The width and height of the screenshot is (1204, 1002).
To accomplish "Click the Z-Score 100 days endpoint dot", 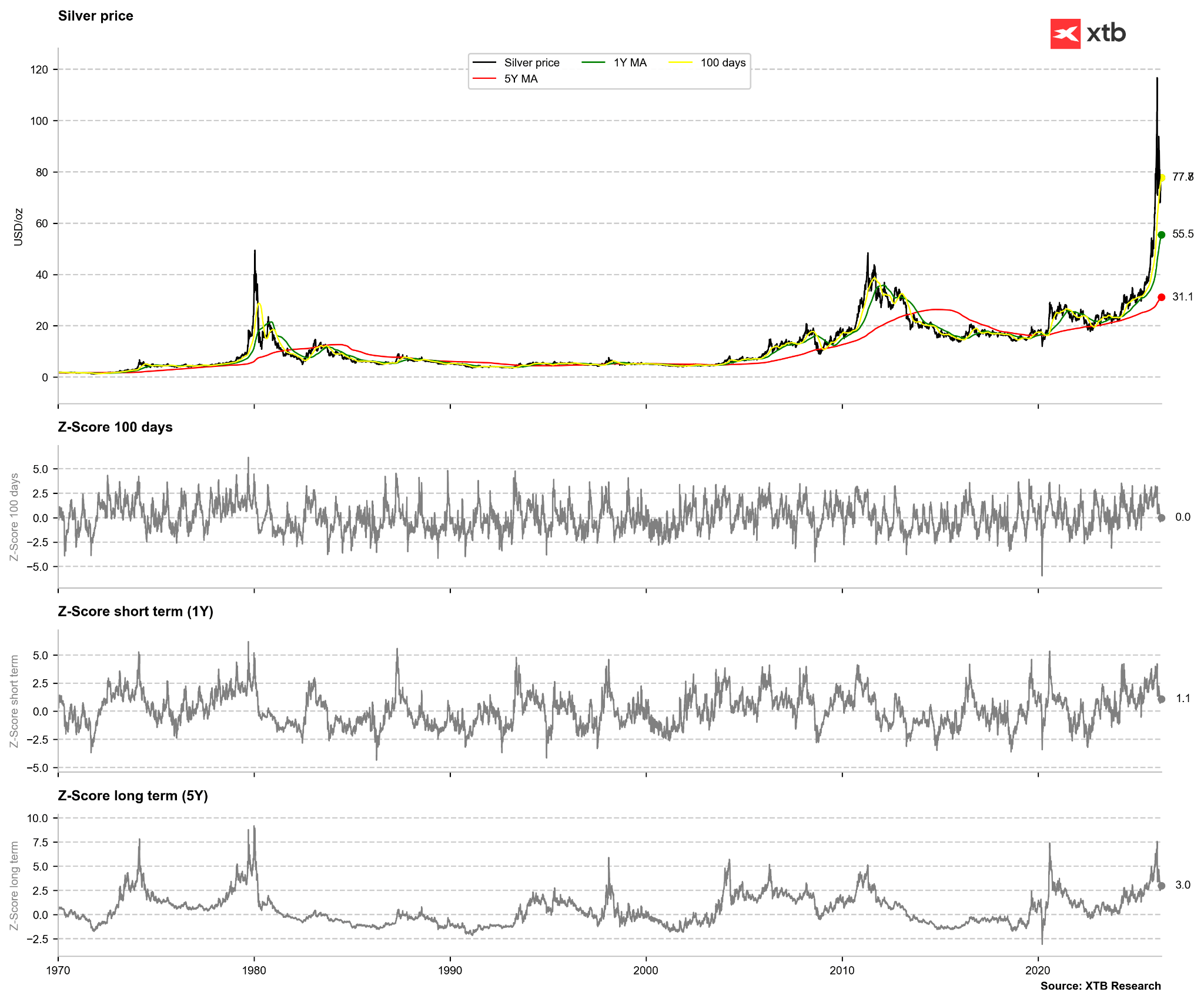I will tap(1161, 518).
